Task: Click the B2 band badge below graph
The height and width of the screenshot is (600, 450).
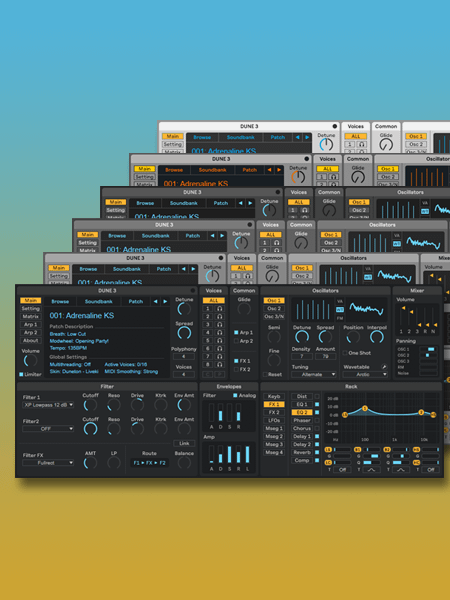Action: point(387,450)
